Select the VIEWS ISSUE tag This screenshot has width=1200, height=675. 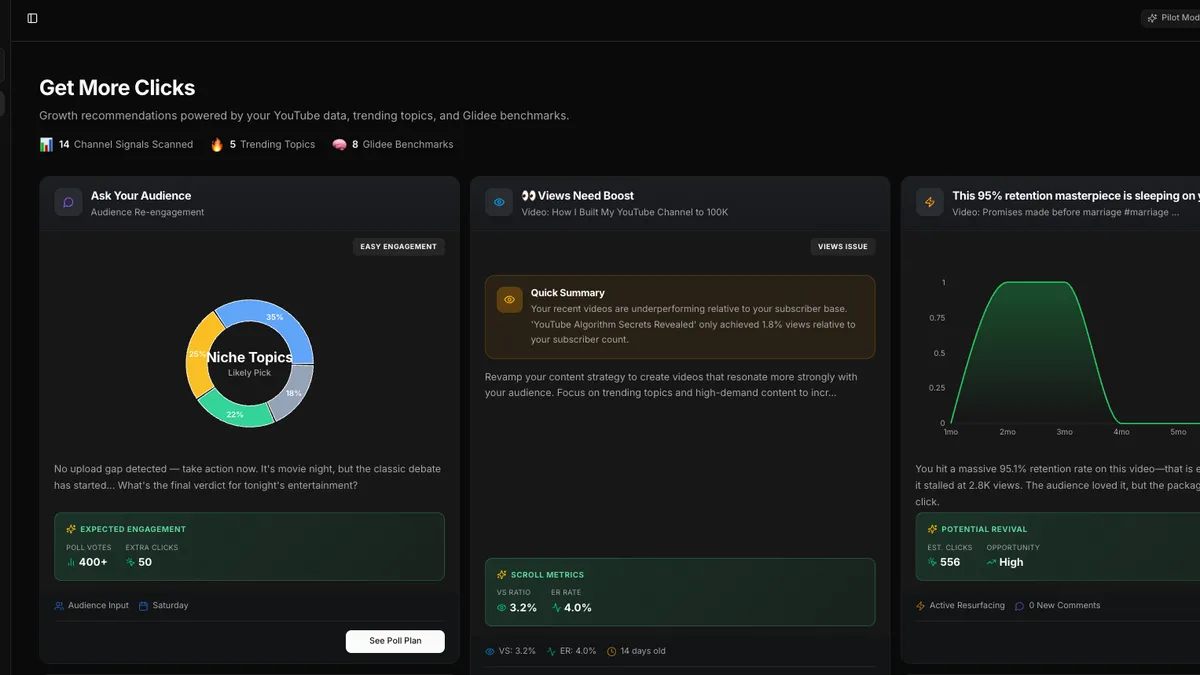[x=842, y=247]
